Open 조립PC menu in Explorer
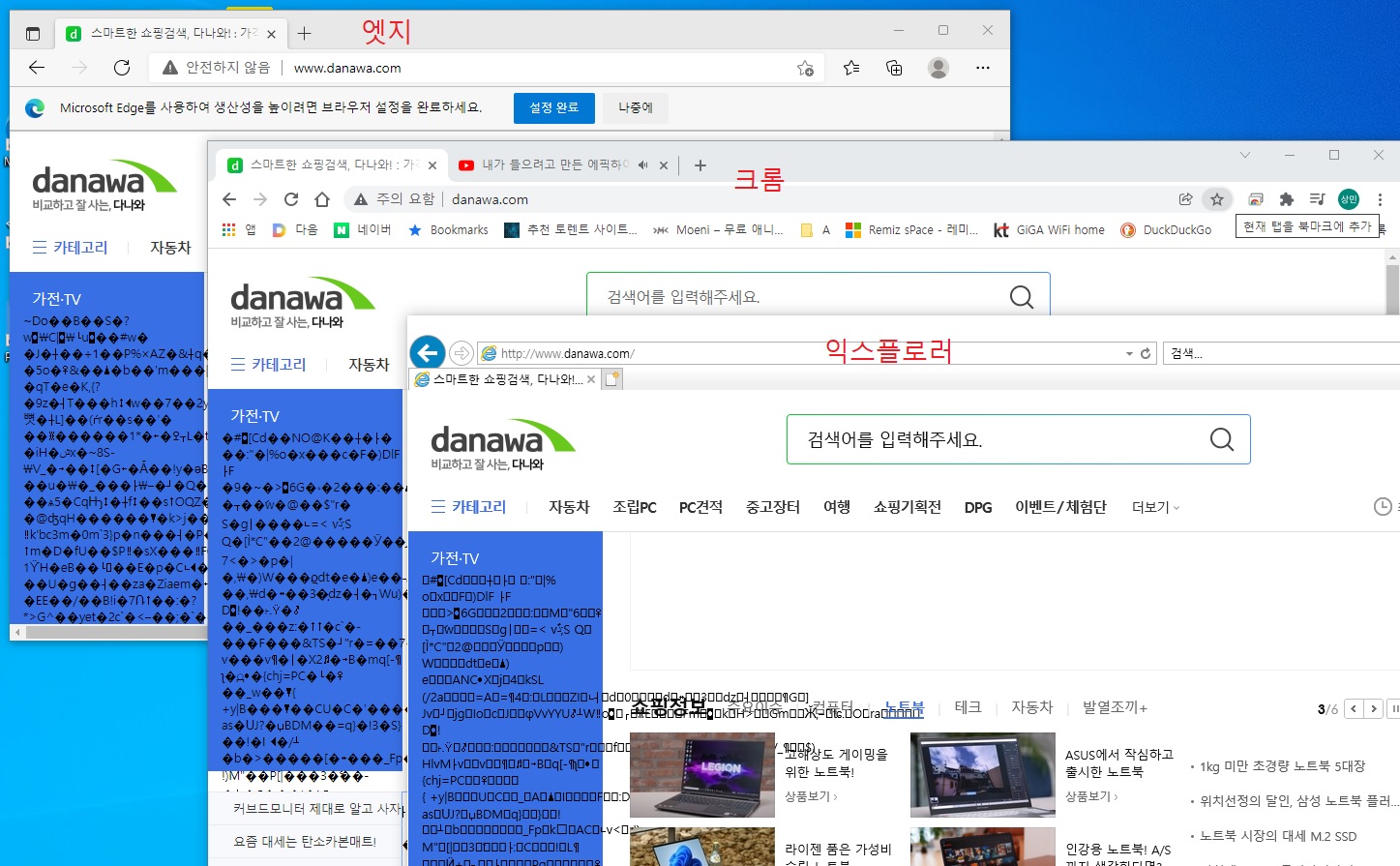Image resolution: width=1400 pixels, height=866 pixels. [635, 507]
